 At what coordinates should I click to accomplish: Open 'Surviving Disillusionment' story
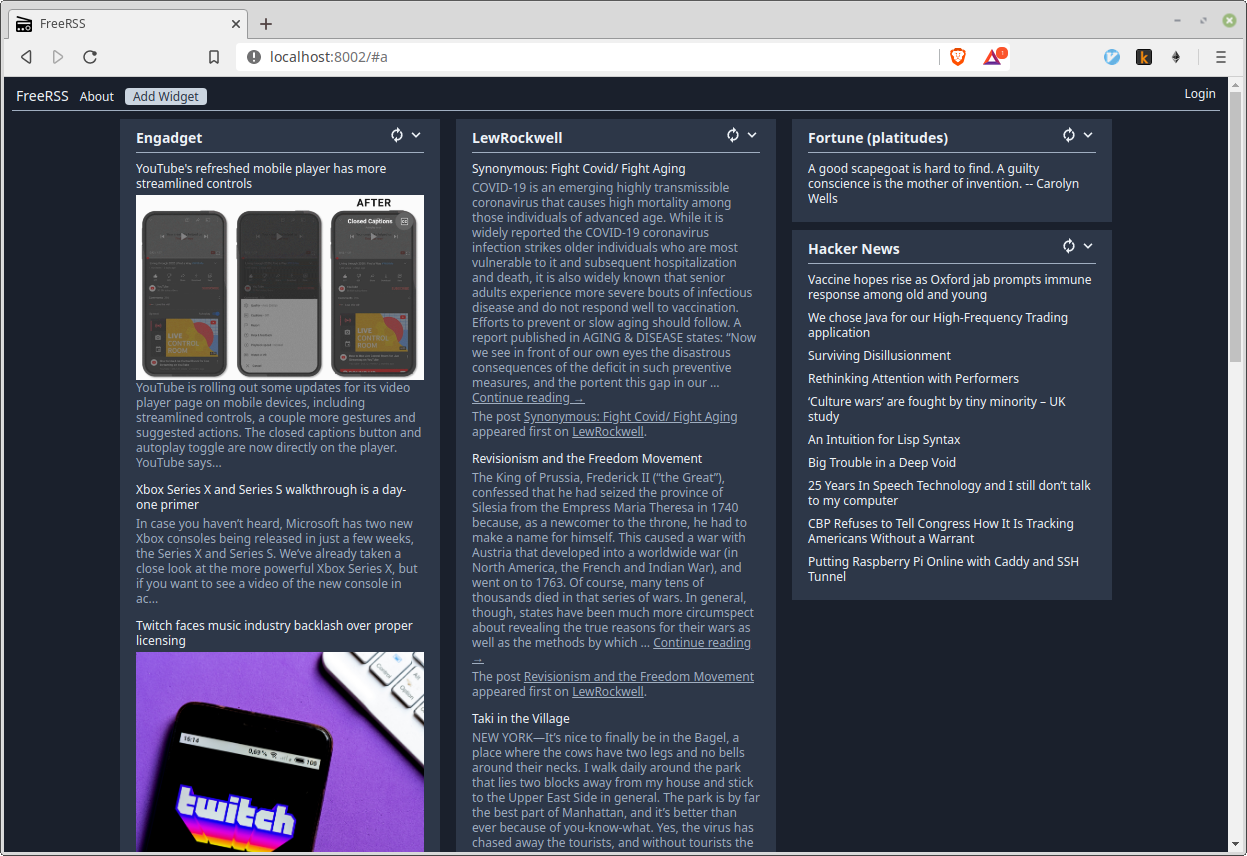click(879, 356)
